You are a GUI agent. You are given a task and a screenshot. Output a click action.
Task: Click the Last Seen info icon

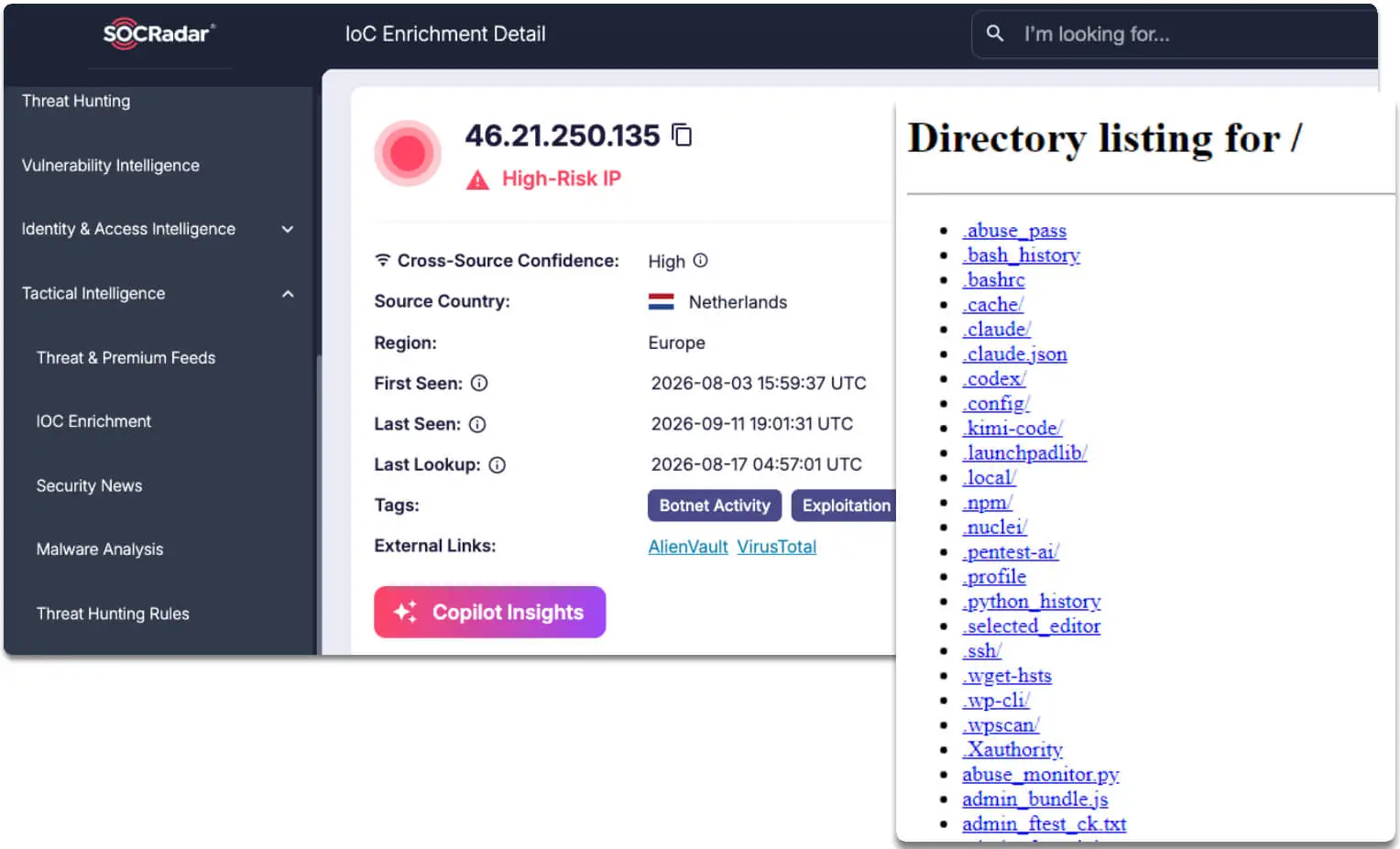tap(477, 424)
